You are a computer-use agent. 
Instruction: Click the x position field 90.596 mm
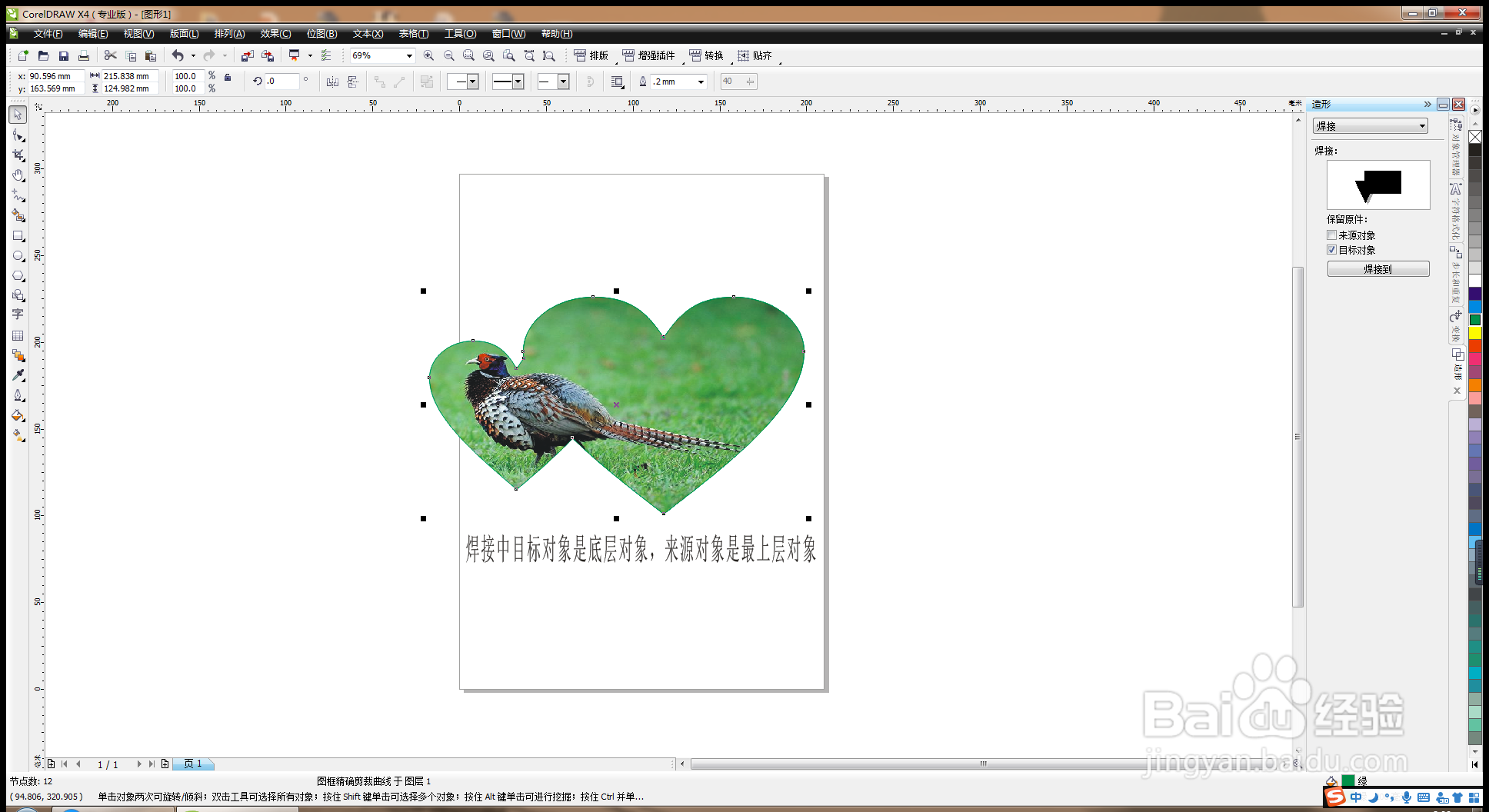point(55,76)
